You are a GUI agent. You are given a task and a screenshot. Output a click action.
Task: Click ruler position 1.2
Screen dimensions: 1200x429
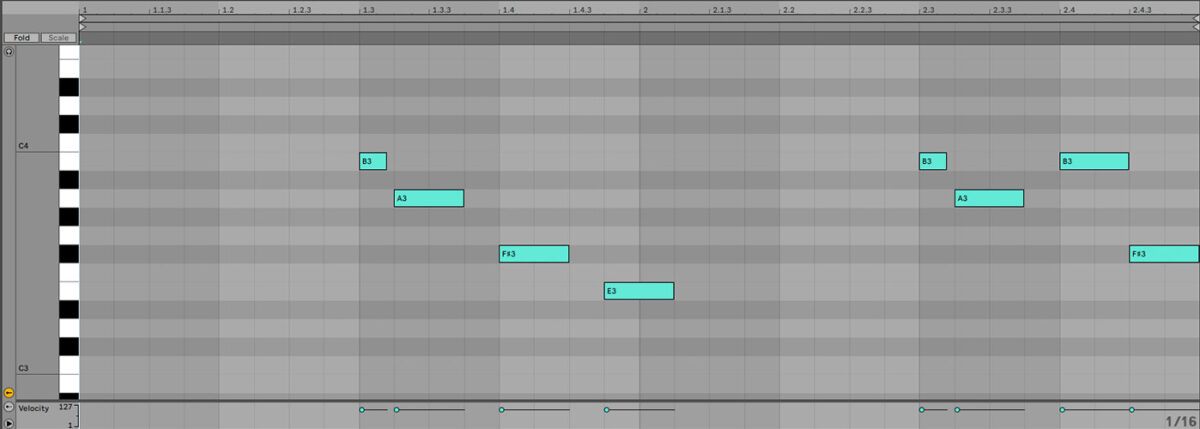(228, 10)
